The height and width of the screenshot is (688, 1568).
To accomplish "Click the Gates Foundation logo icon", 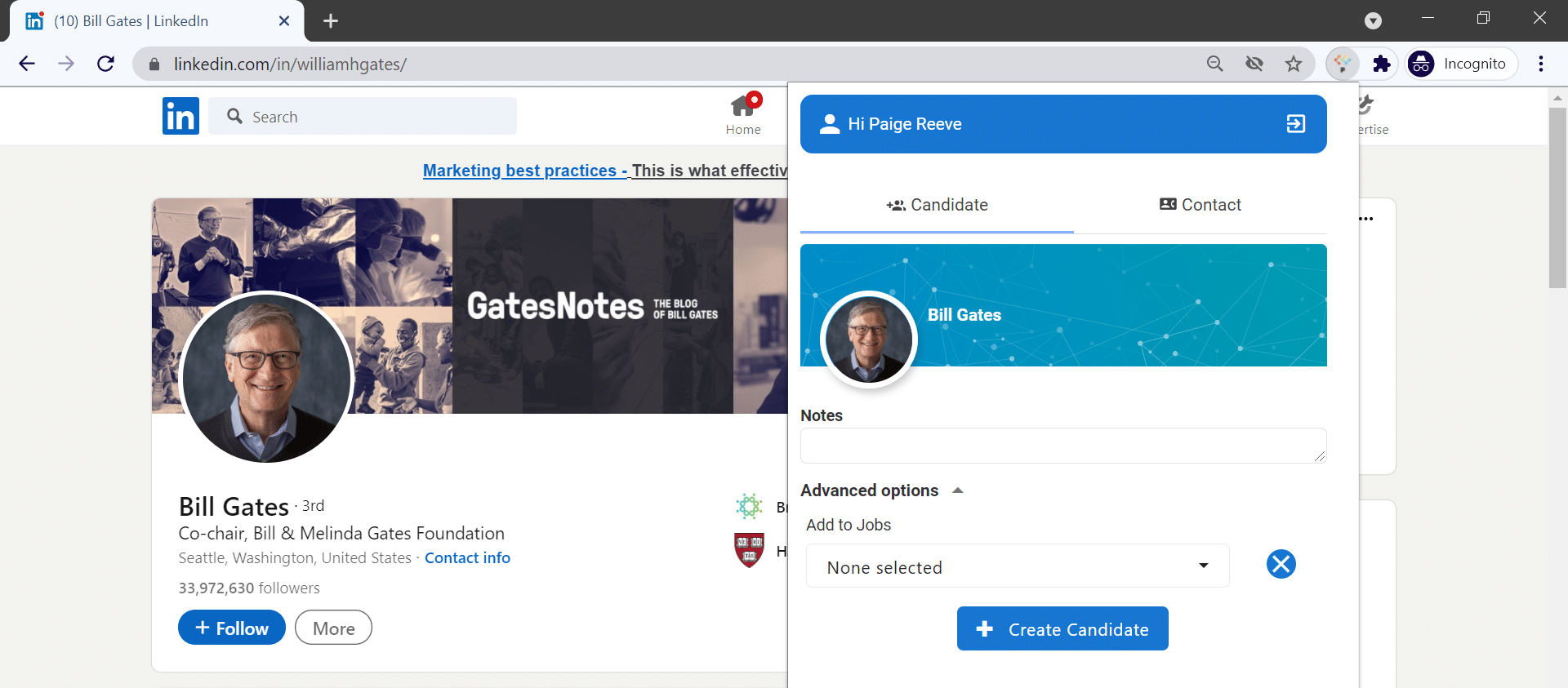I will 749,506.
